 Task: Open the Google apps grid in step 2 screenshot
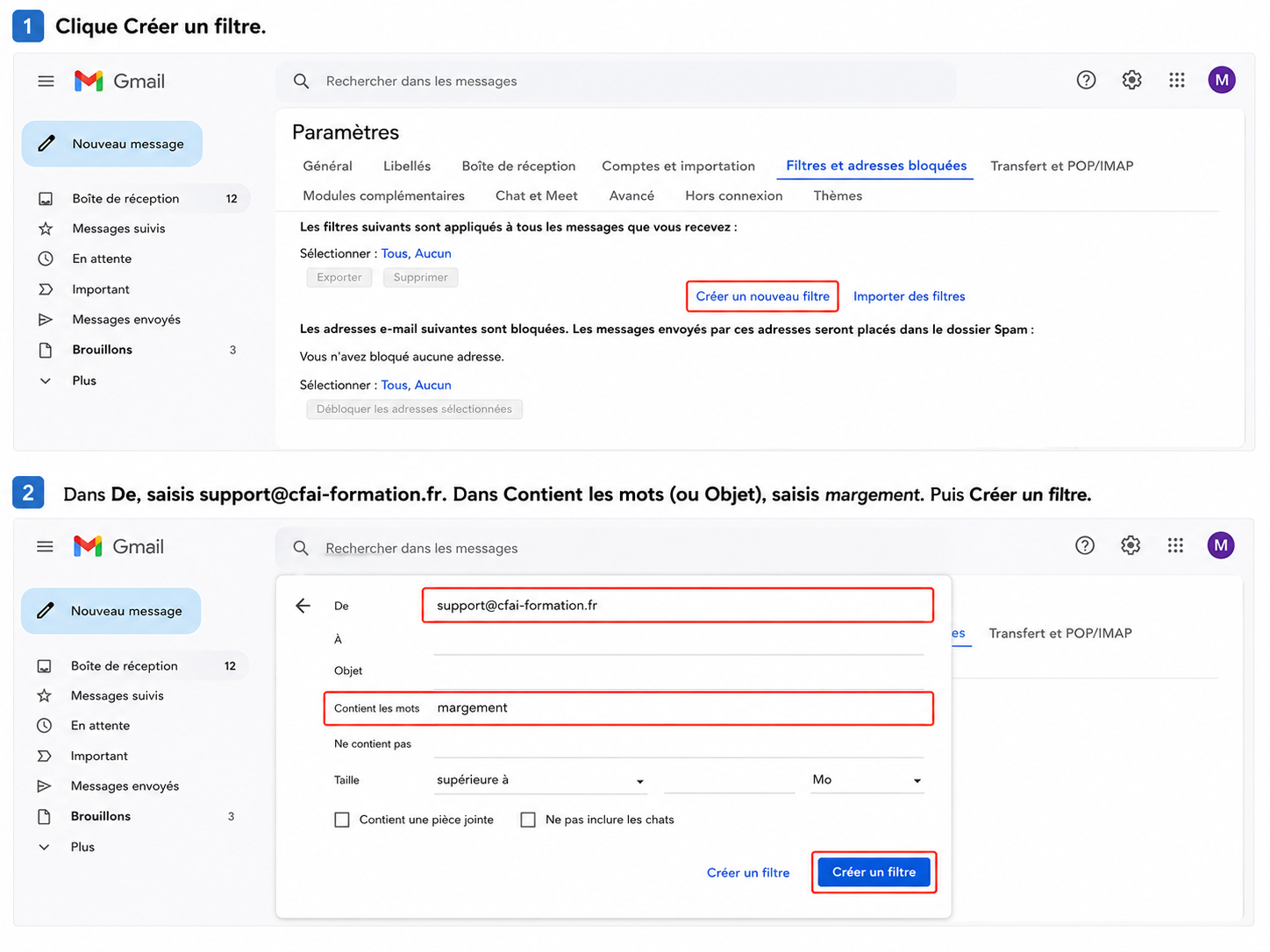click(x=1175, y=545)
